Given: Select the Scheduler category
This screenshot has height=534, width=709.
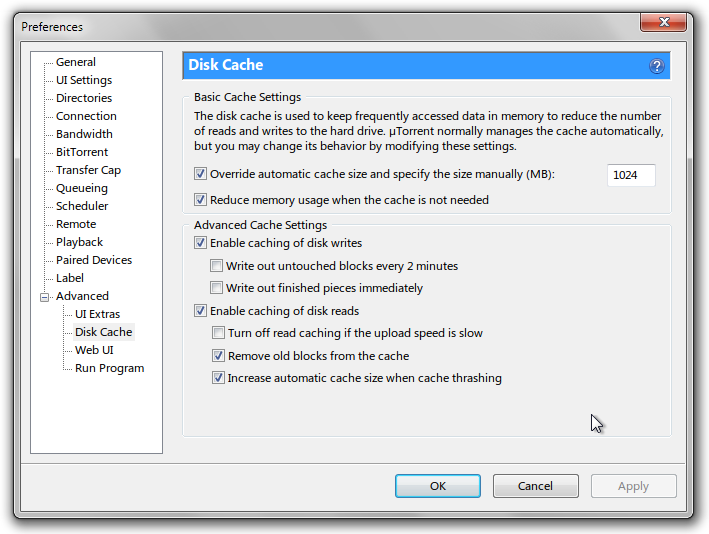Looking at the screenshot, I should (x=82, y=206).
